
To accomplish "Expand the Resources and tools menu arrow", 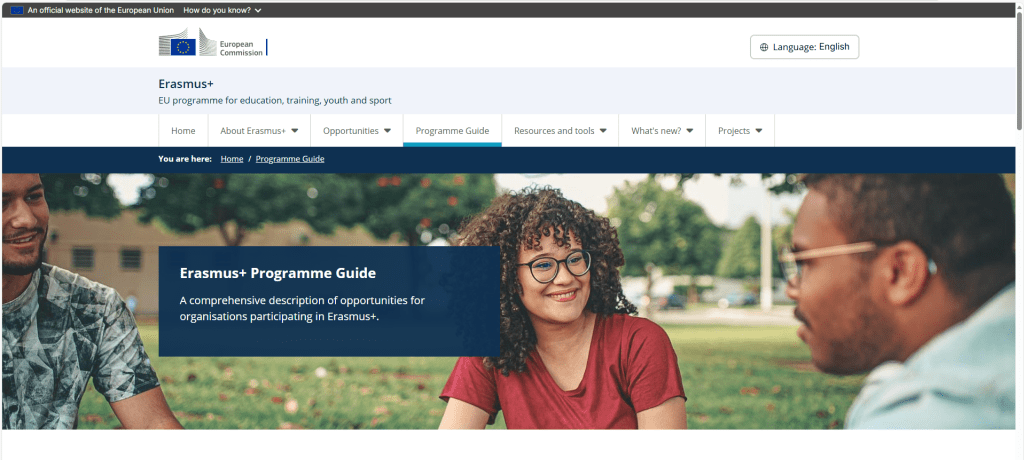I will (x=603, y=131).
